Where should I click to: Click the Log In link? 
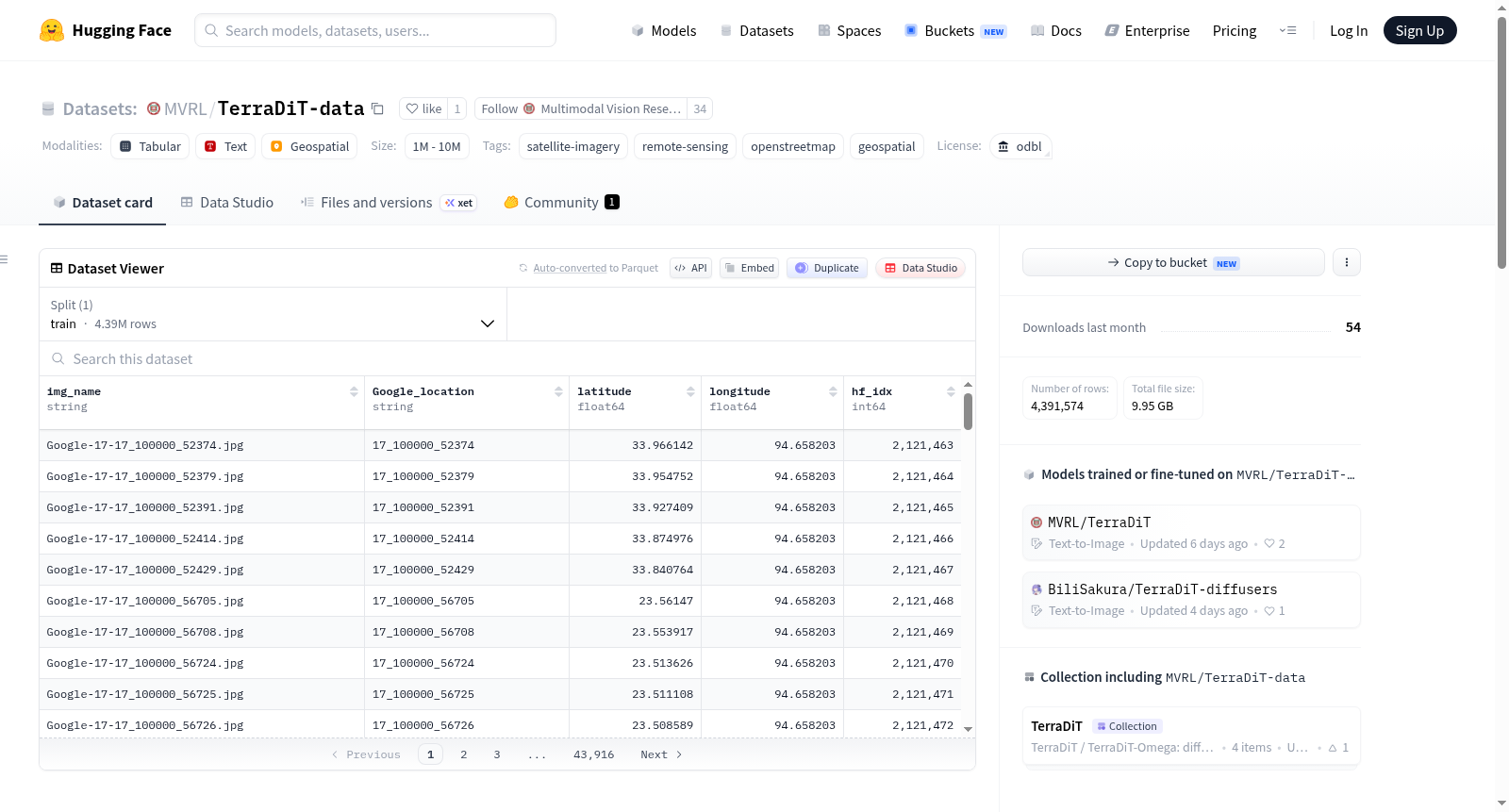(x=1349, y=30)
